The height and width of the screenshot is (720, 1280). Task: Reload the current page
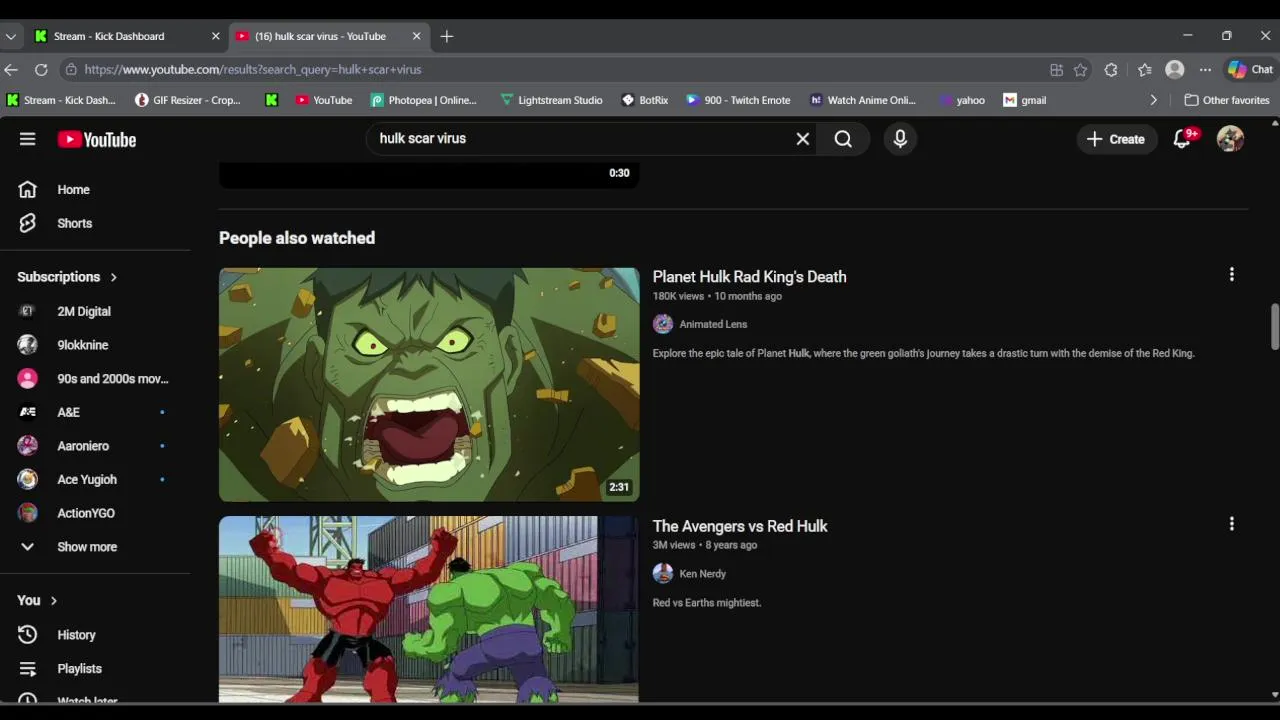[x=41, y=70]
